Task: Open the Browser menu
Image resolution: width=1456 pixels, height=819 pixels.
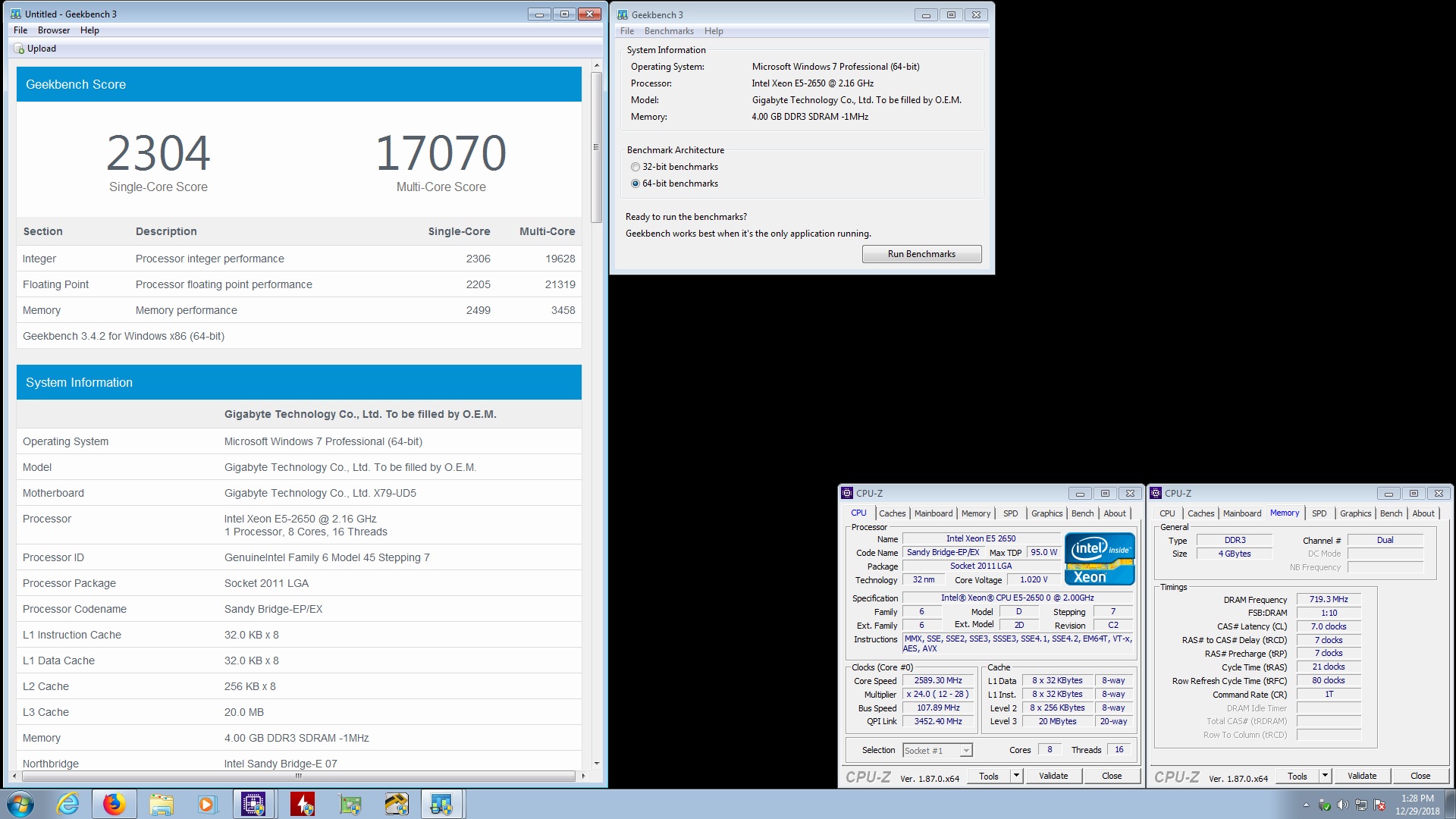Action: click(54, 30)
